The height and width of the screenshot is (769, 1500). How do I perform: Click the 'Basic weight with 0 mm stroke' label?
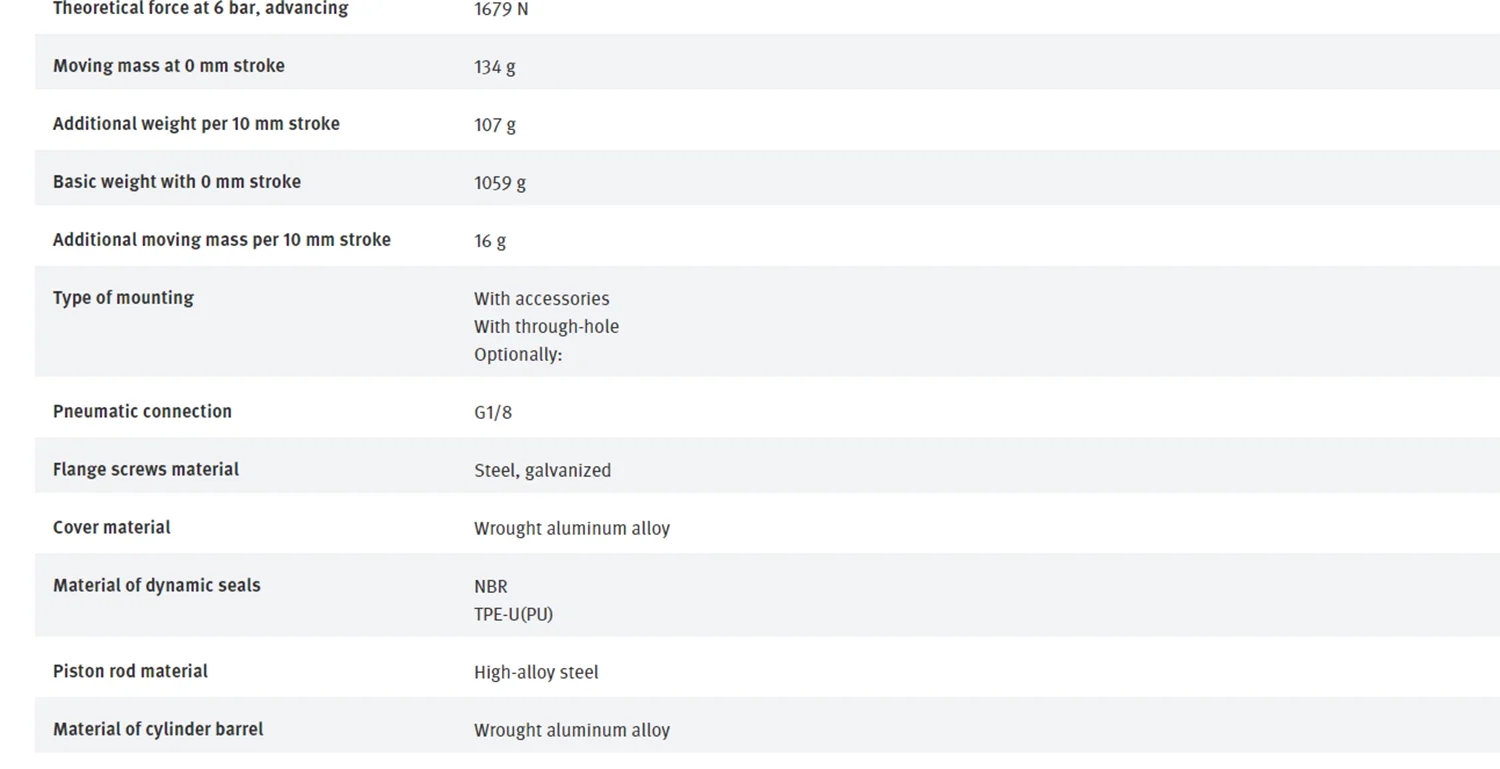coord(176,182)
